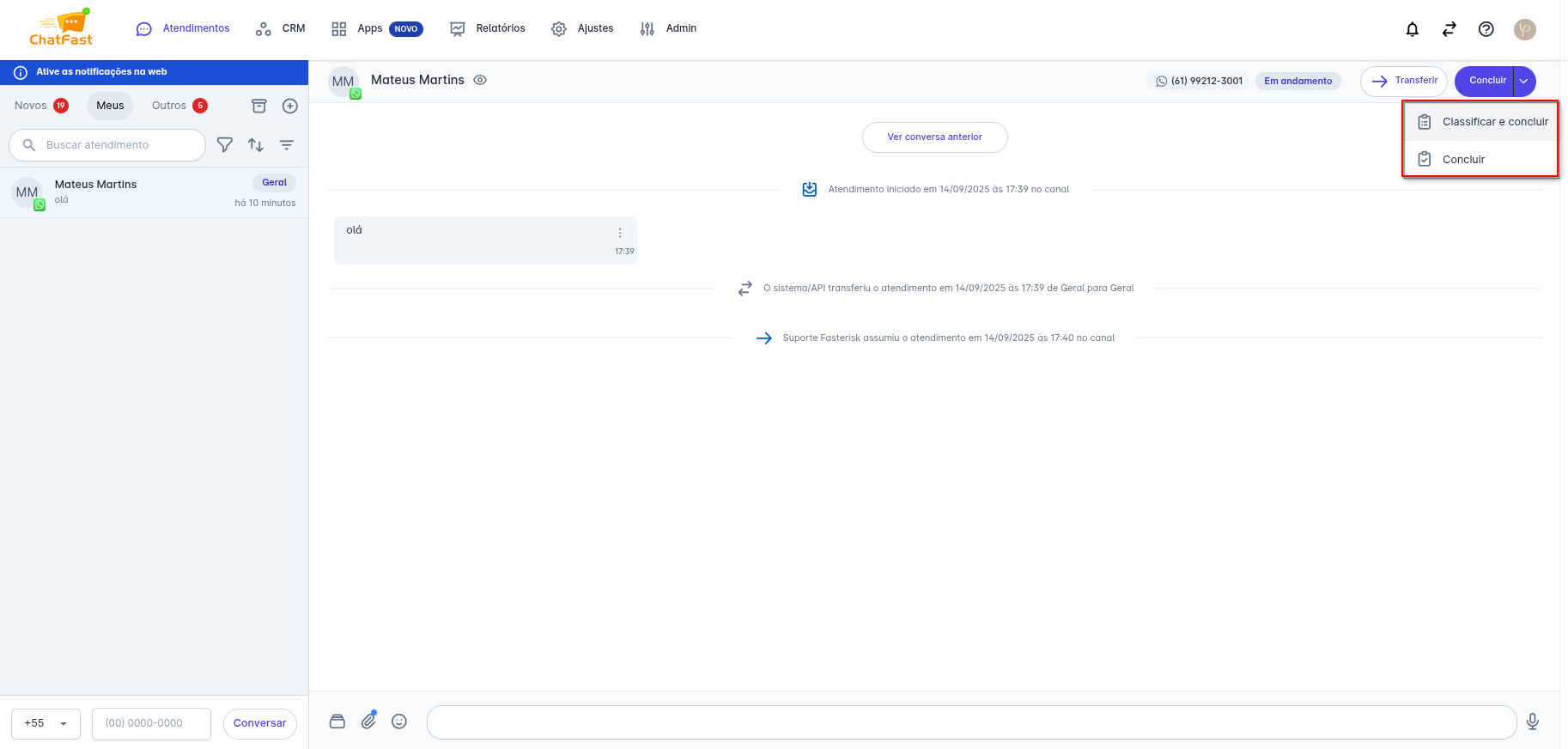This screenshot has height=749, width=1568.
Task: Click the new conversation plus icon
Action: [290, 106]
